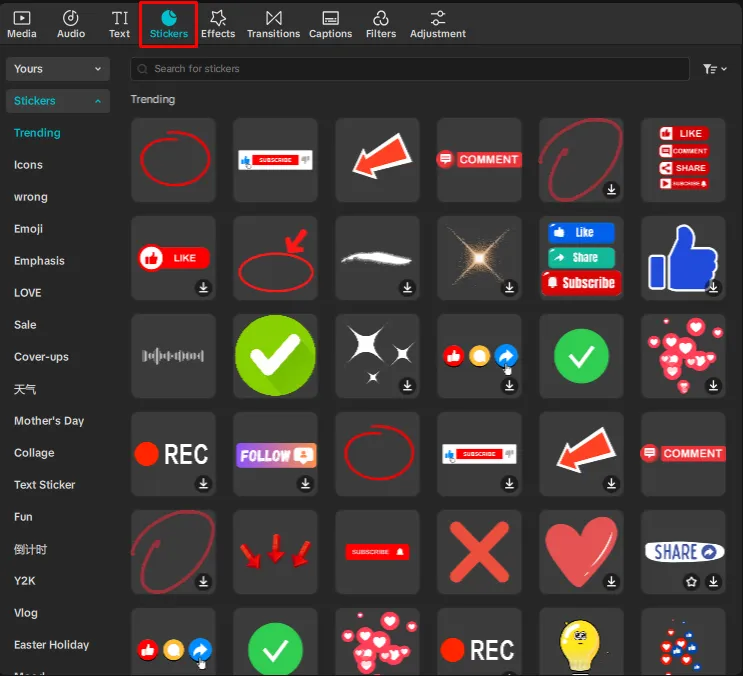The width and height of the screenshot is (743, 676).
Task: Click the sticker search field
Action: (410, 69)
